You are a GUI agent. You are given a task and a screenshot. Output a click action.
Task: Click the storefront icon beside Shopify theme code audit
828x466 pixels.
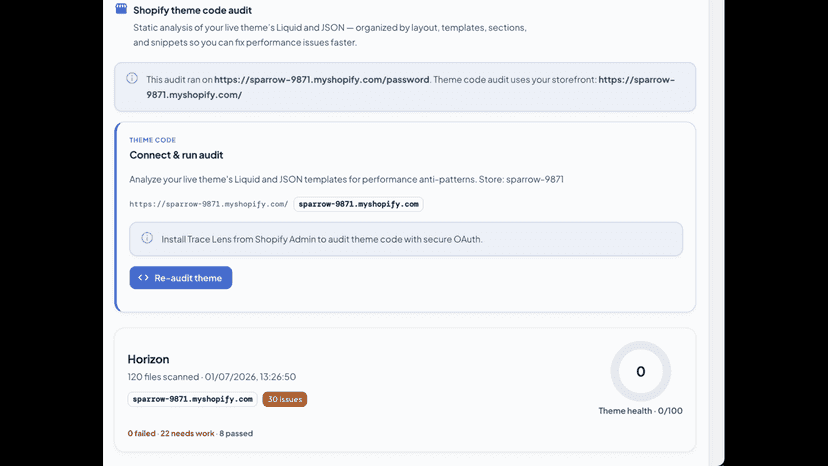pos(121,8)
